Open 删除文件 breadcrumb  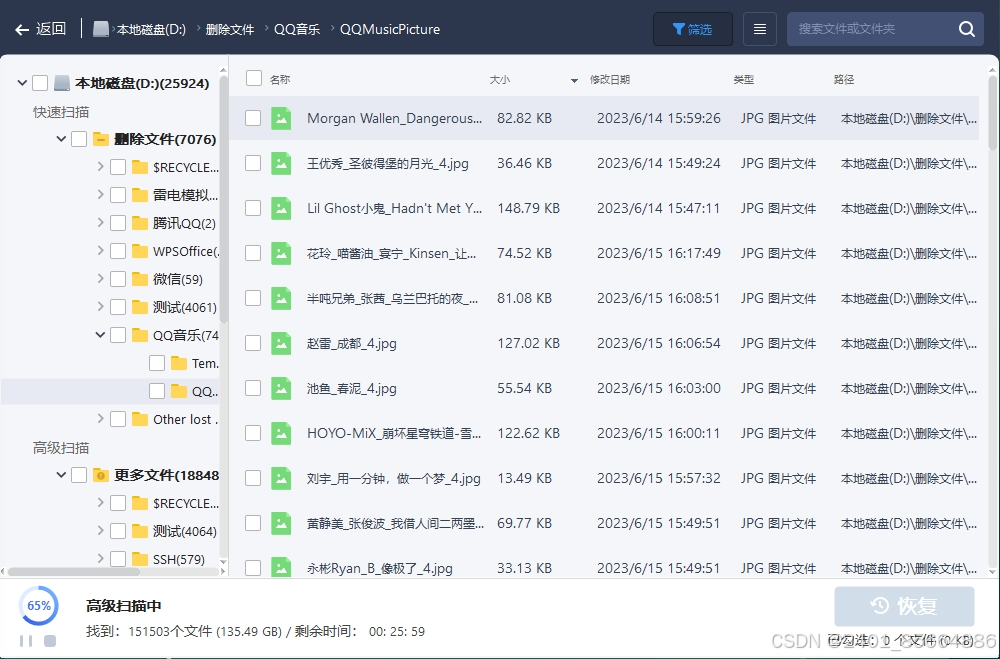click(x=230, y=29)
